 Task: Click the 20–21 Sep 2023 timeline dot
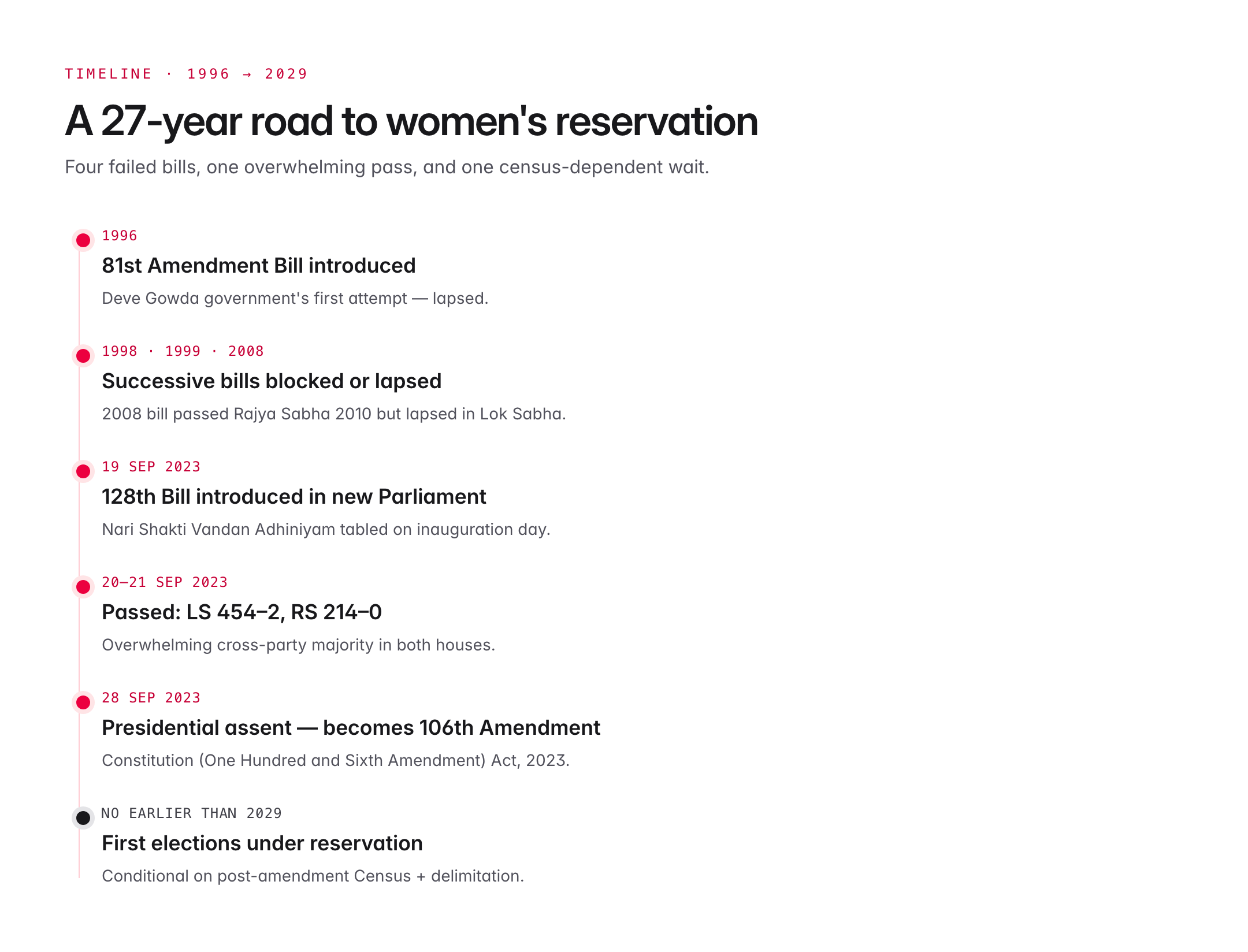[83, 587]
